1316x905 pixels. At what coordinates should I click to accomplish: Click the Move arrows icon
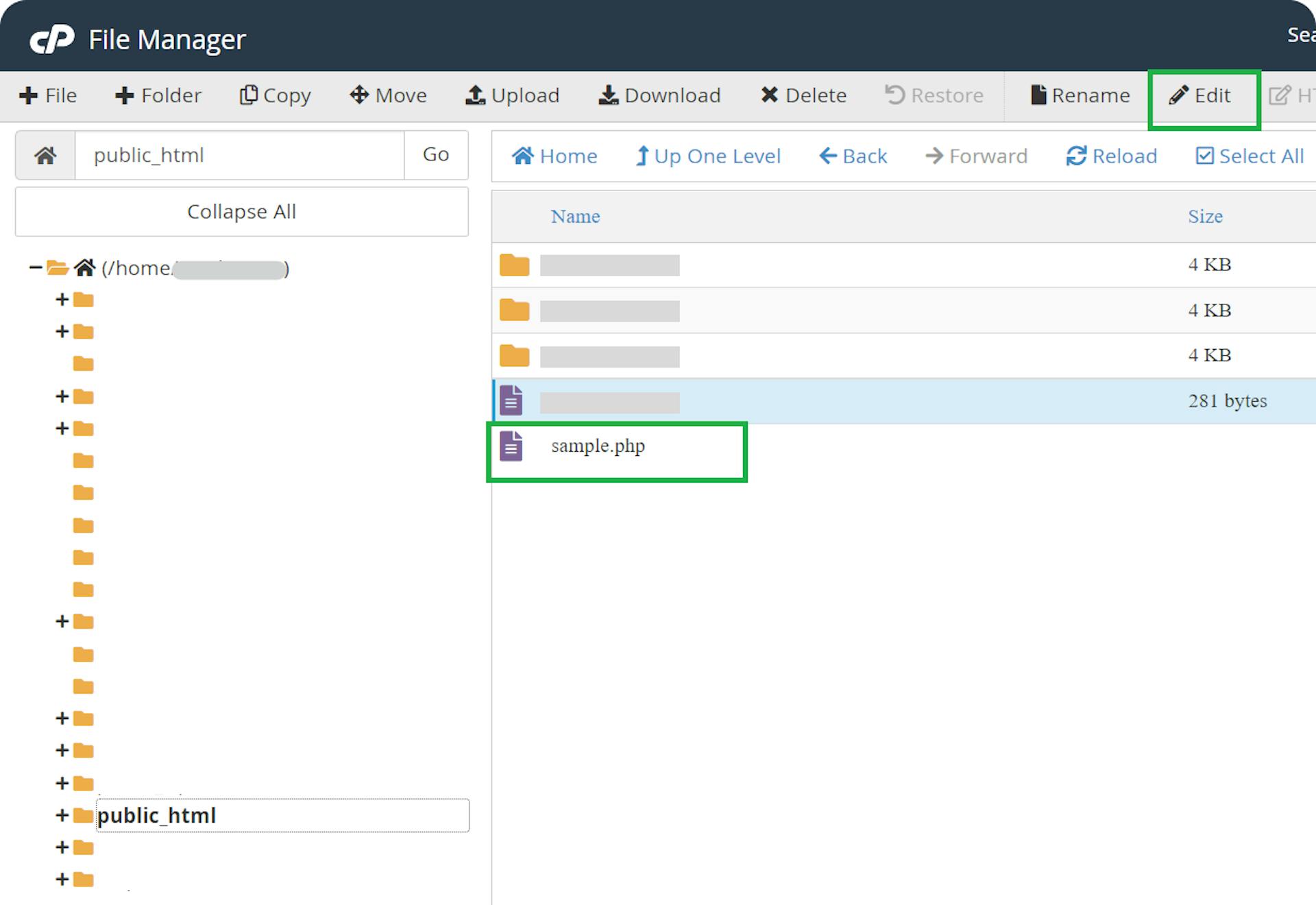coord(359,95)
